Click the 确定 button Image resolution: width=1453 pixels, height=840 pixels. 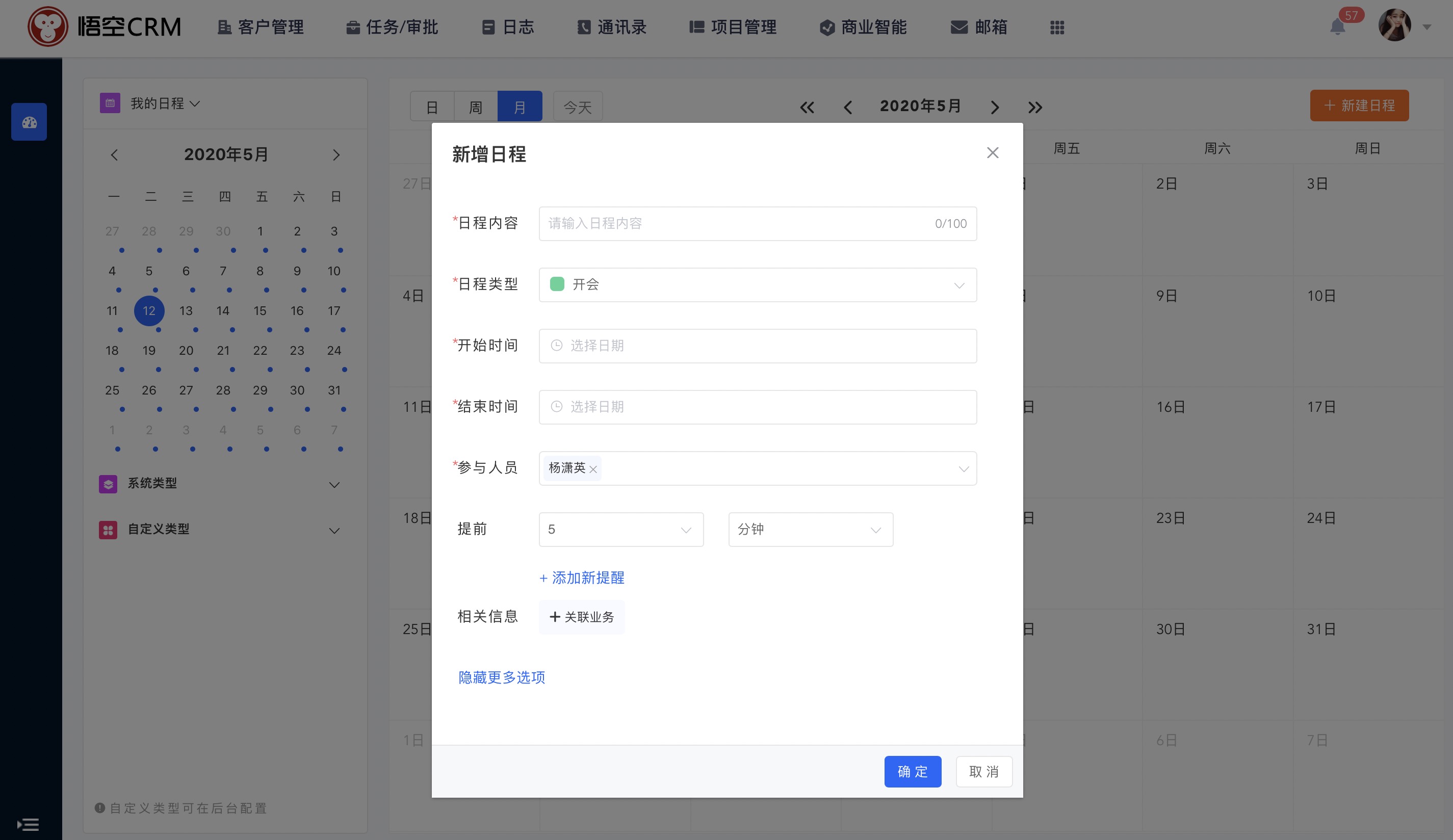(x=912, y=771)
